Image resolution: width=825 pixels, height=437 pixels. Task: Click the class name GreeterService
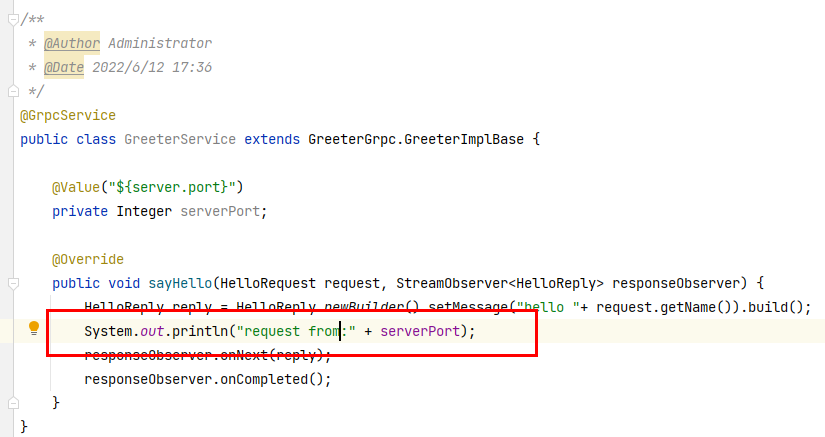(180, 140)
